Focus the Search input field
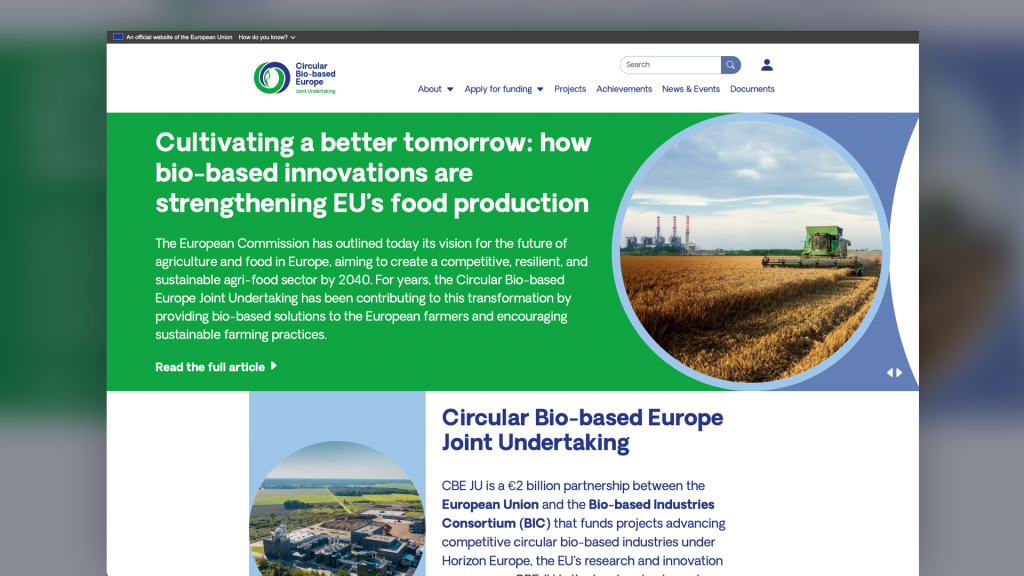This screenshot has width=1024, height=576. (670, 65)
